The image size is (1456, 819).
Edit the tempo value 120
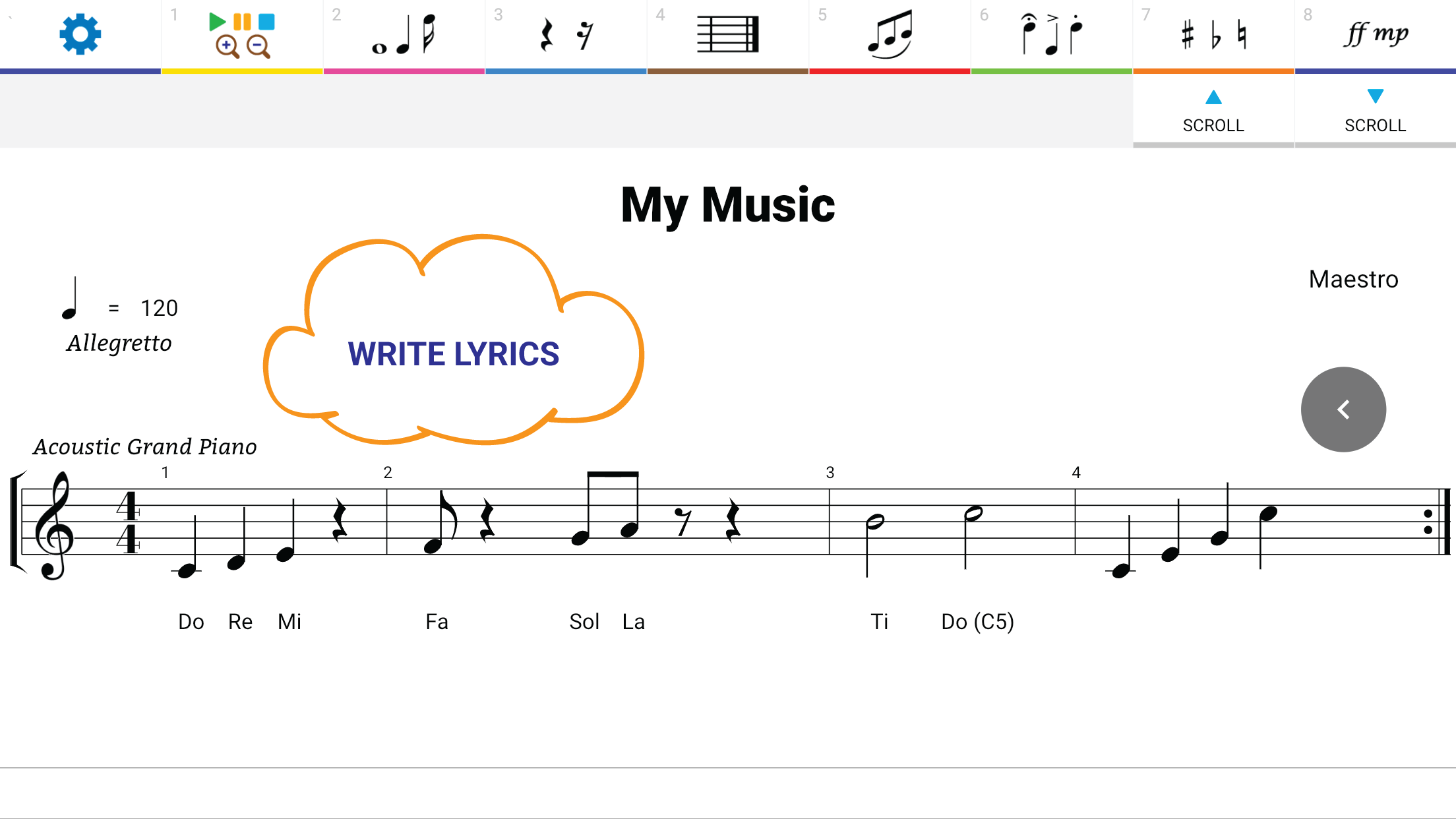[x=159, y=308]
